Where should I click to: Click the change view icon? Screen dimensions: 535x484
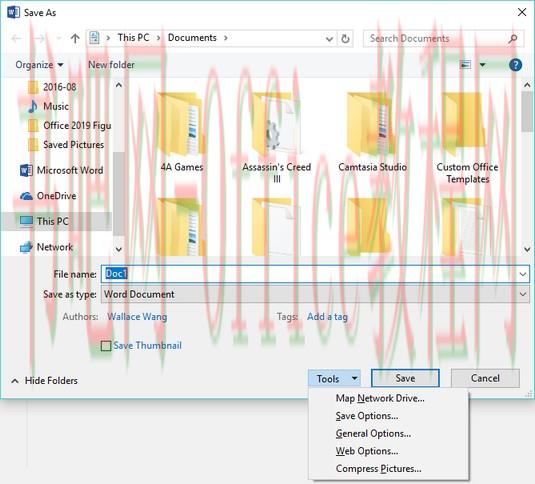click(465, 64)
